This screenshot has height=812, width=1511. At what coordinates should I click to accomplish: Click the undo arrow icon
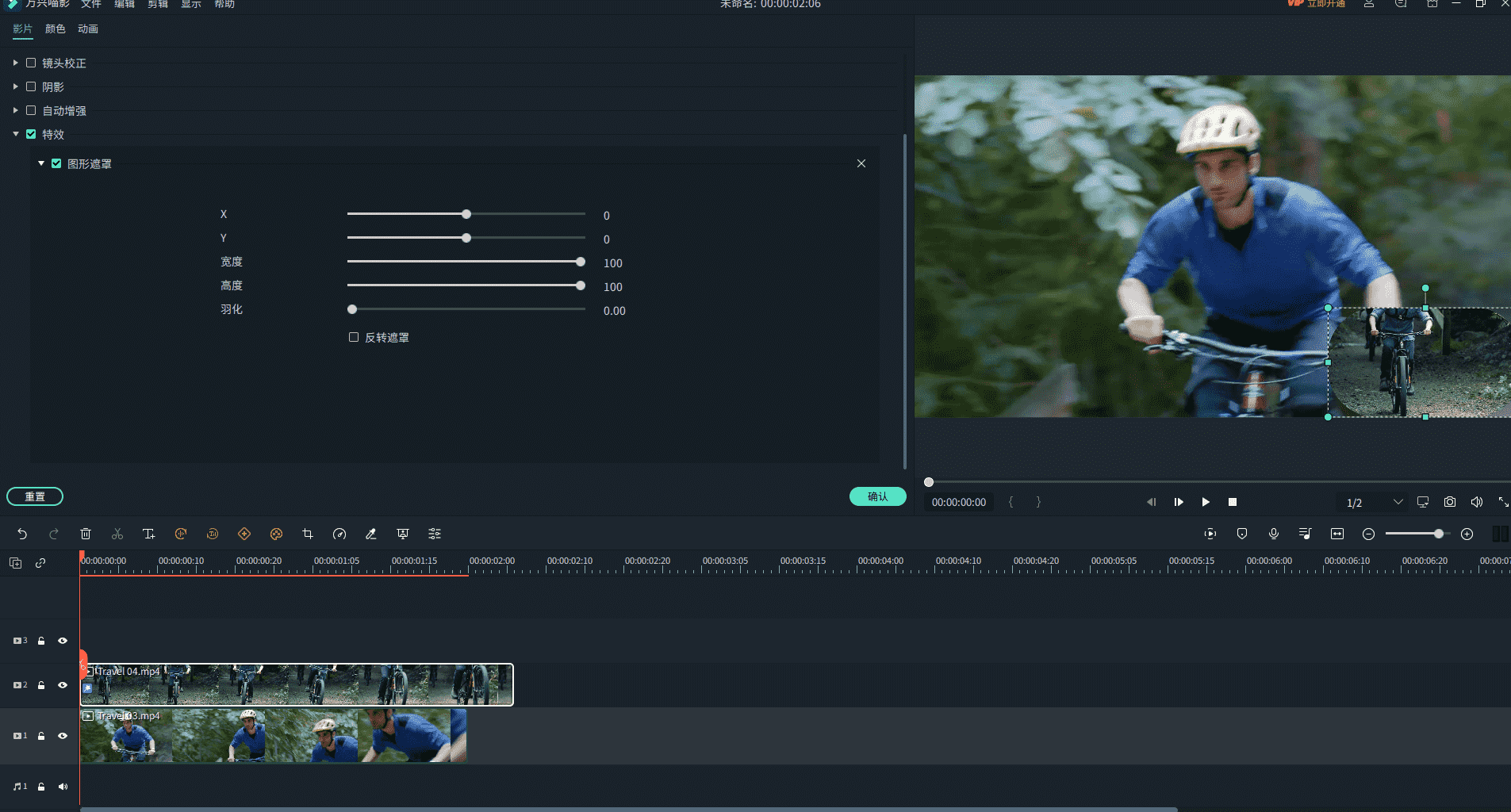22,534
